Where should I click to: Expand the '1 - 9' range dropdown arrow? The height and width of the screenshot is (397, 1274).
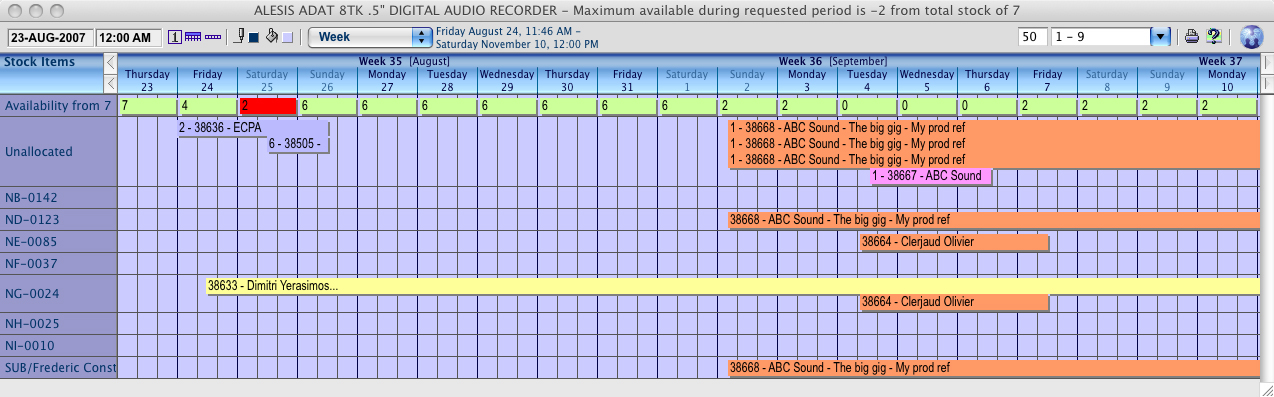coord(1161,37)
